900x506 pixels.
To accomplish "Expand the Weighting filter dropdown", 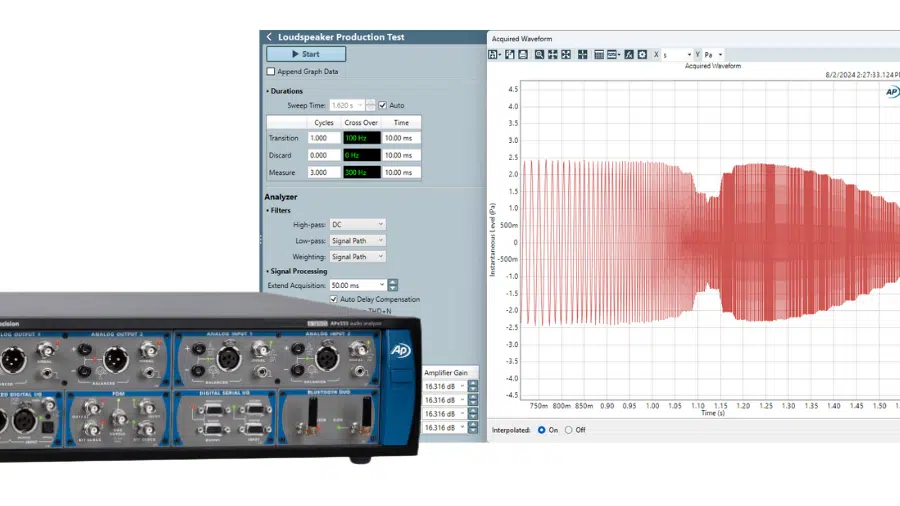I will [357, 257].
